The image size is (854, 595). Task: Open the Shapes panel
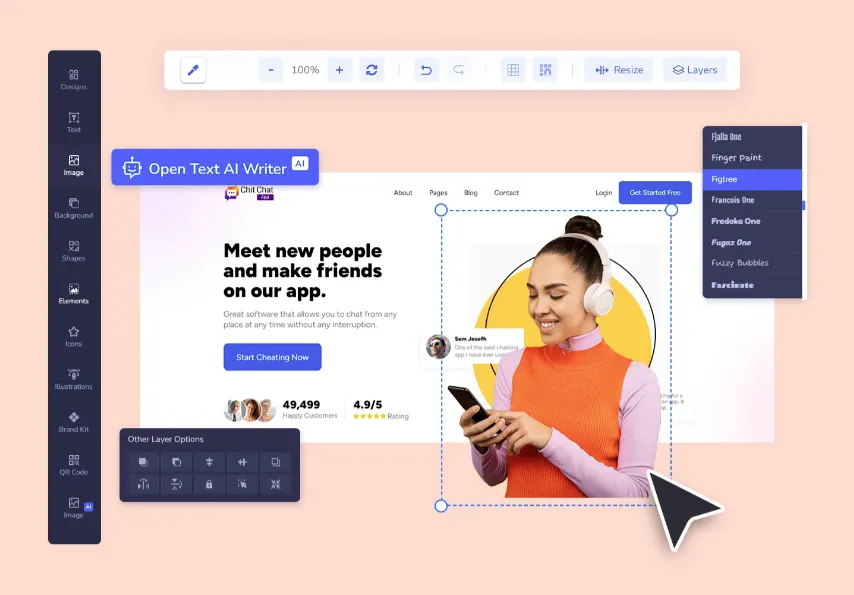point(74,250)
